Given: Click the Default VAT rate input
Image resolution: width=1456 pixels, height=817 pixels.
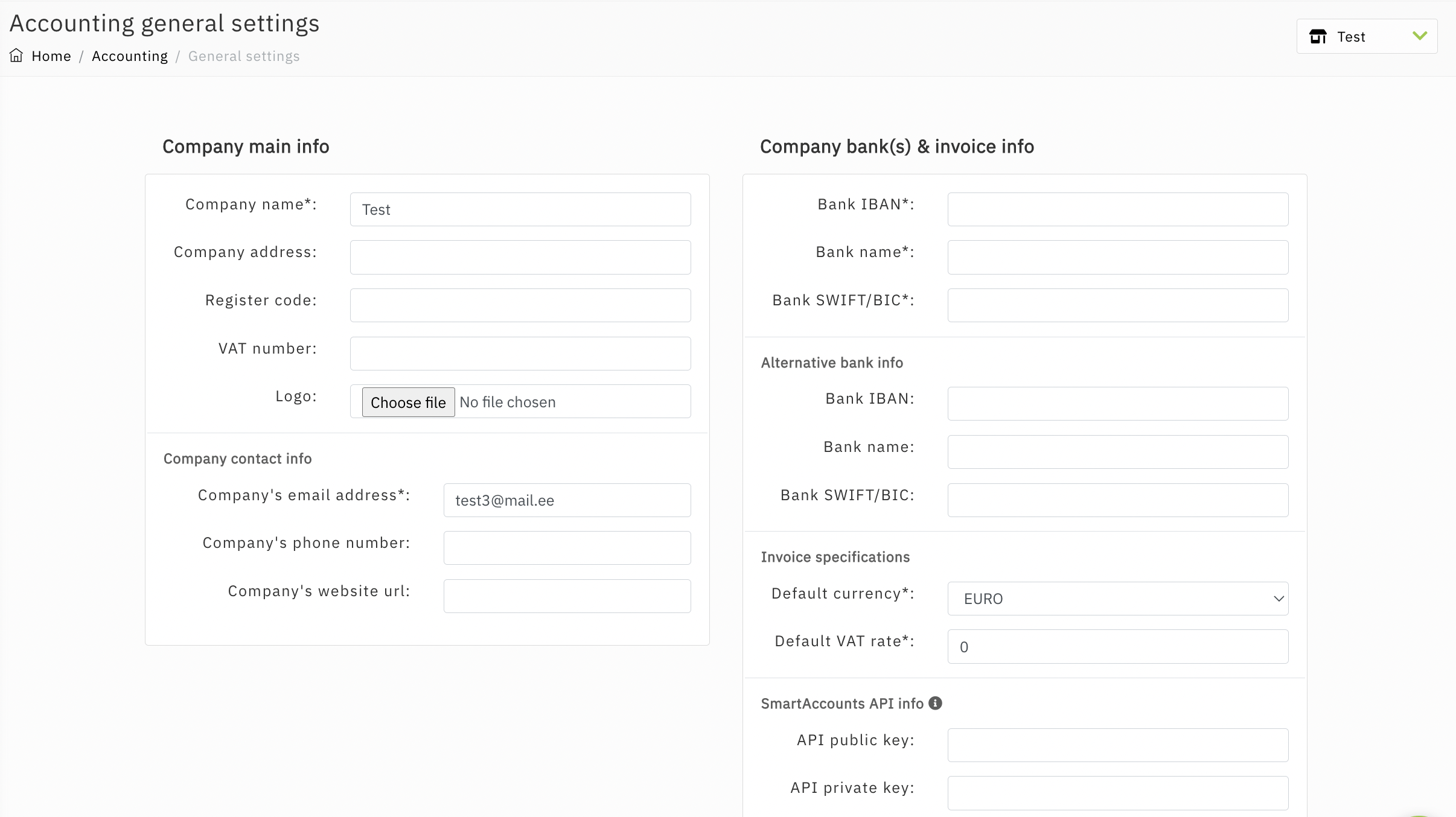Looking at the screenshot, I should (1117, 647).
